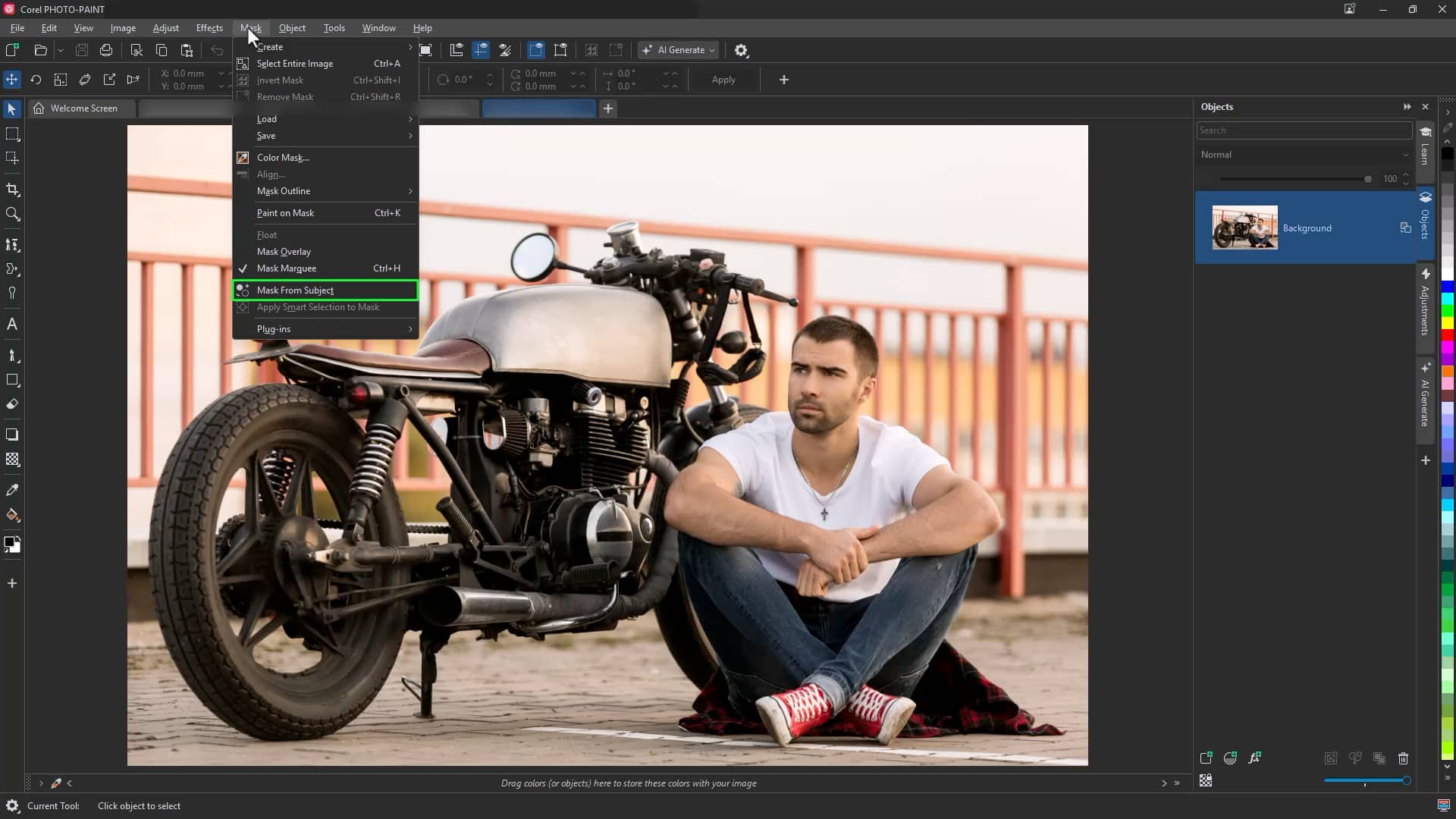Toggle Mask Marquee visibility in Mask menu
This screenshot has width=1456, height=819.
(x=287, y=268)
